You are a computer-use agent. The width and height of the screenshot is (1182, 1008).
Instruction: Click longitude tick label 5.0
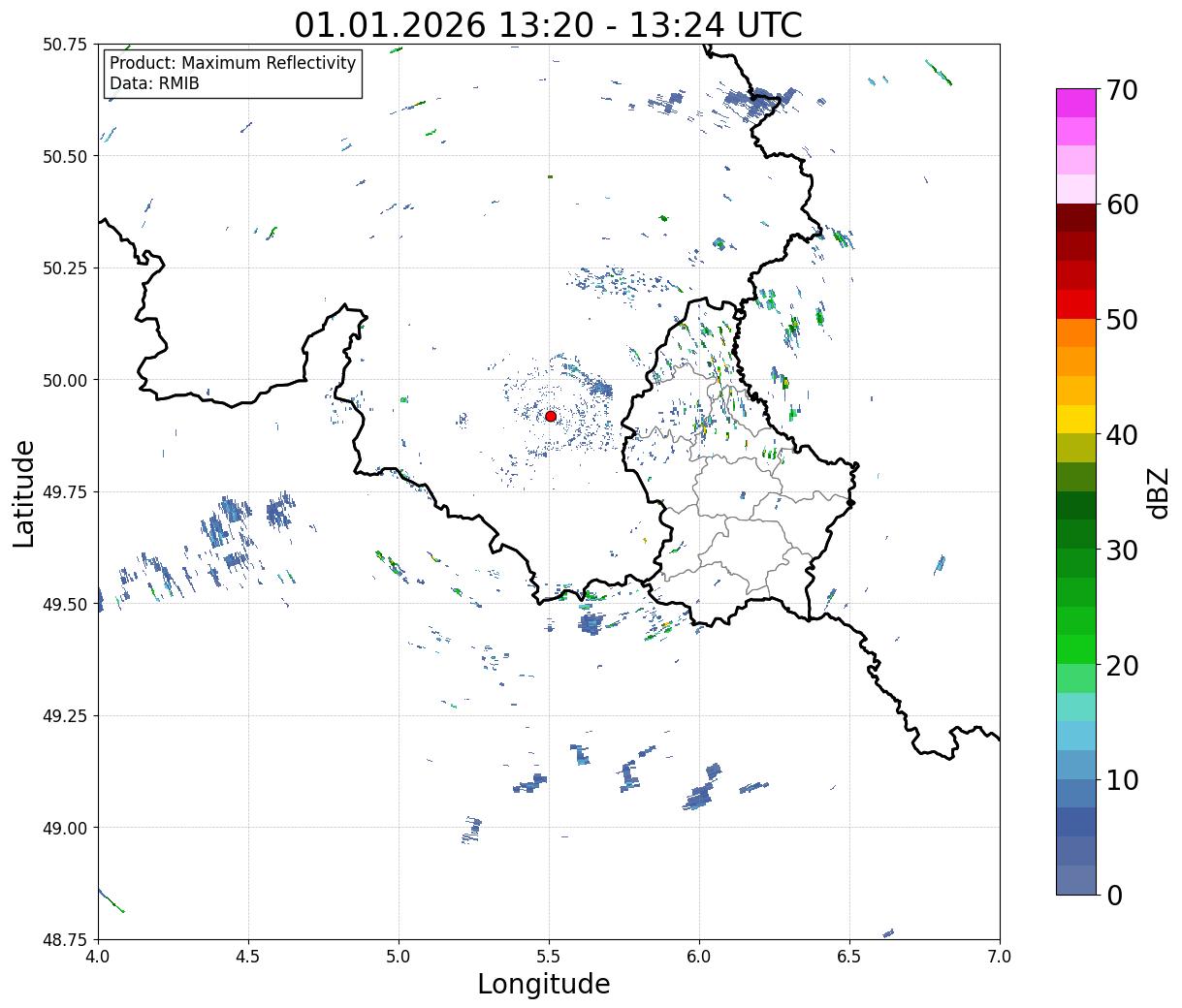coord(399,957)
